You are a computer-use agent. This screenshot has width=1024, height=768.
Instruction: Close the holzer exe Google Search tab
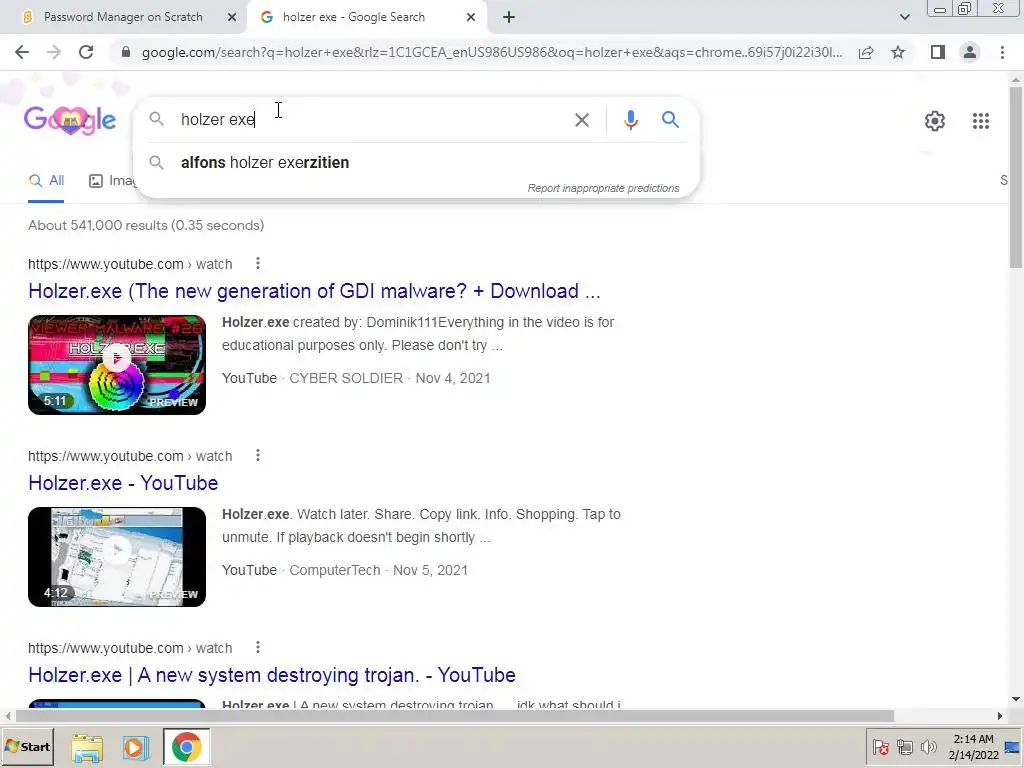click(471, 17)
